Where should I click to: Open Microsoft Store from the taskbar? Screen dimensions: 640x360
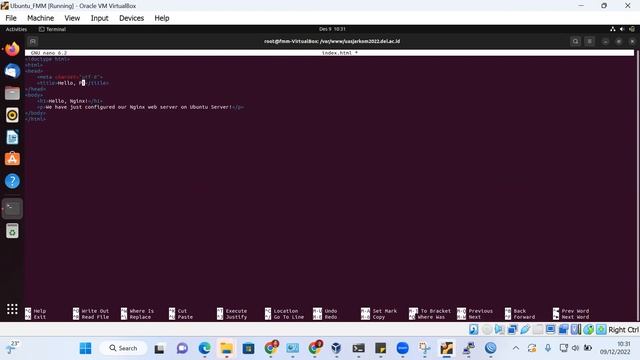(x=248, y=348)
